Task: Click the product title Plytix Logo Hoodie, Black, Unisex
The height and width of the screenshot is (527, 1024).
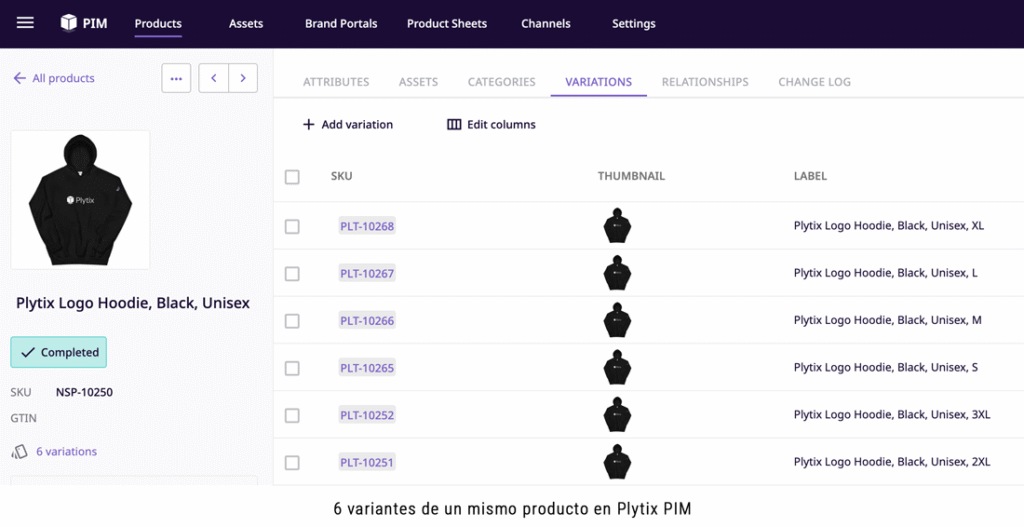Action: pos(133,303)
